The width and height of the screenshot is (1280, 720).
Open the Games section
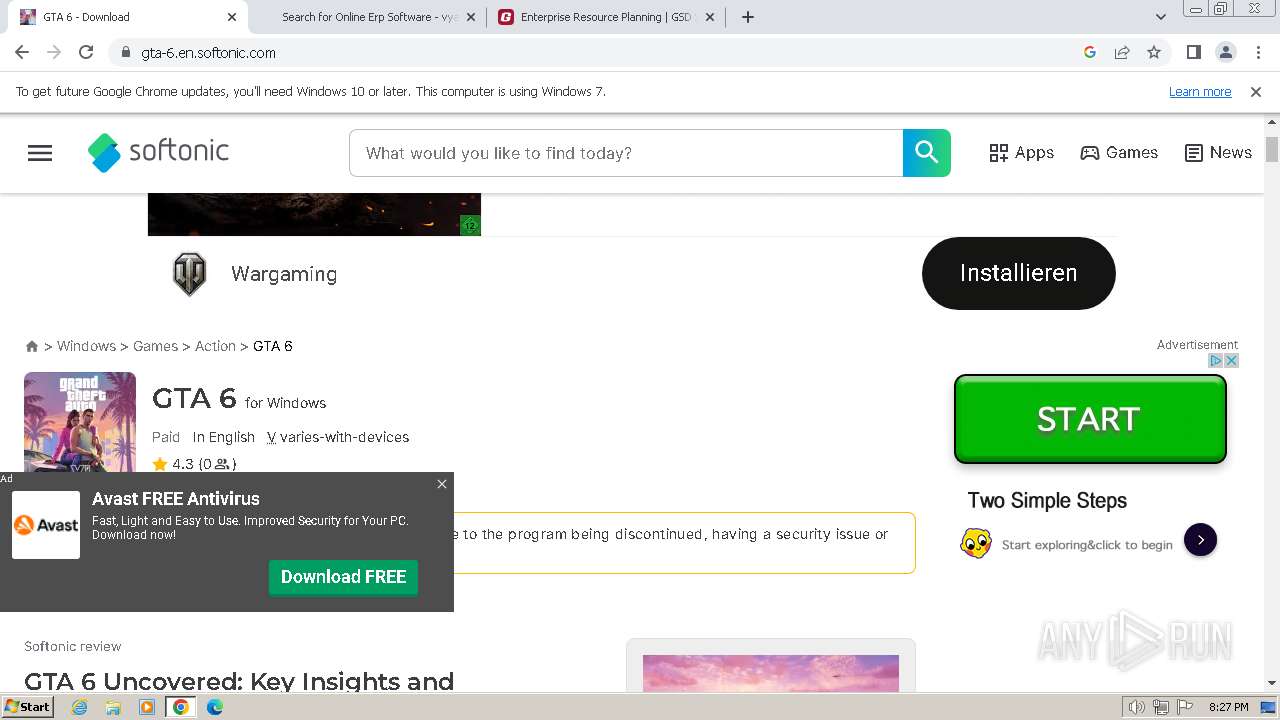pyautogui.click(x=1119, y=153)
